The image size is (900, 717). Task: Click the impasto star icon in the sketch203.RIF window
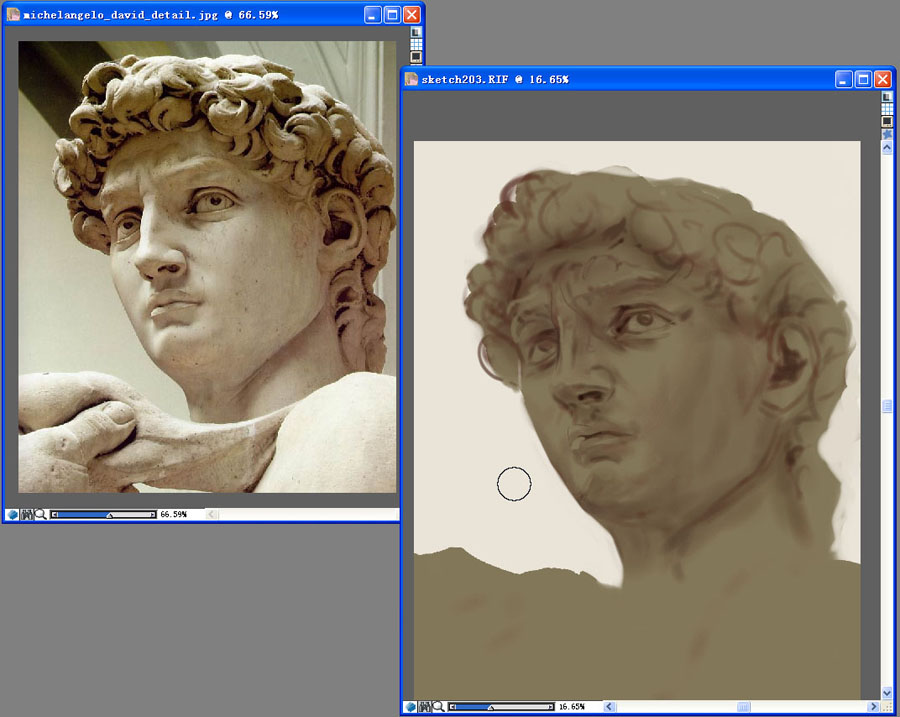[887, 134]
